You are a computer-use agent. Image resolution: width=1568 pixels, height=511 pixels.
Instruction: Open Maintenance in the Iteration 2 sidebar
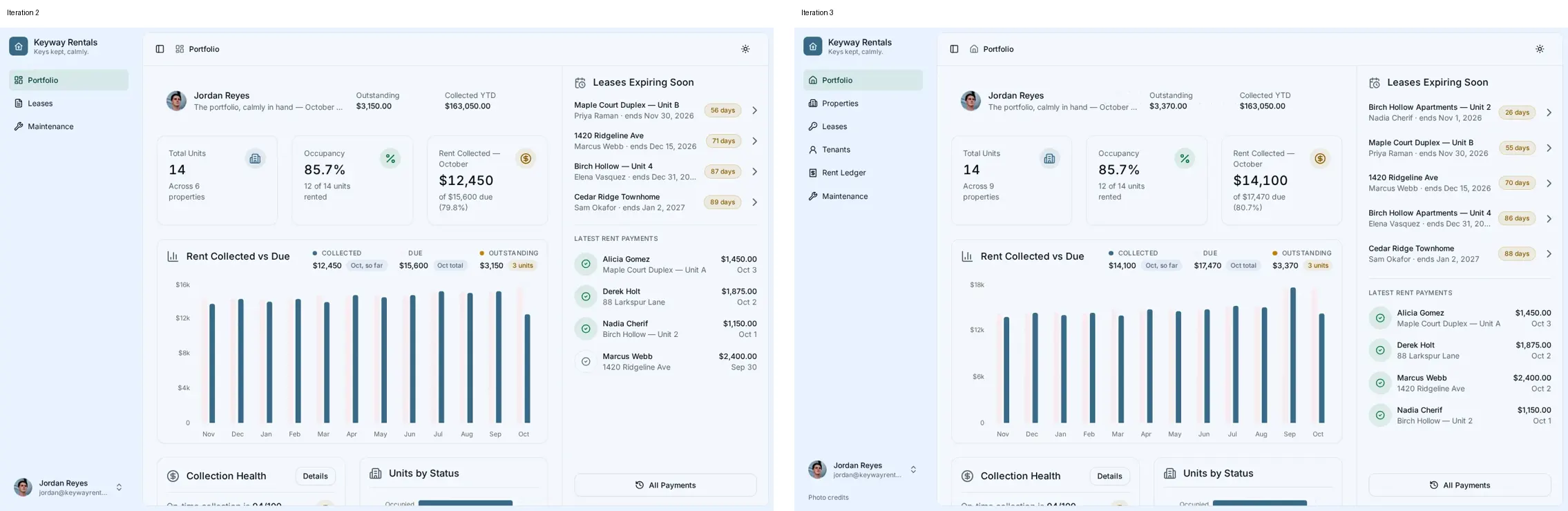point(68,126)
